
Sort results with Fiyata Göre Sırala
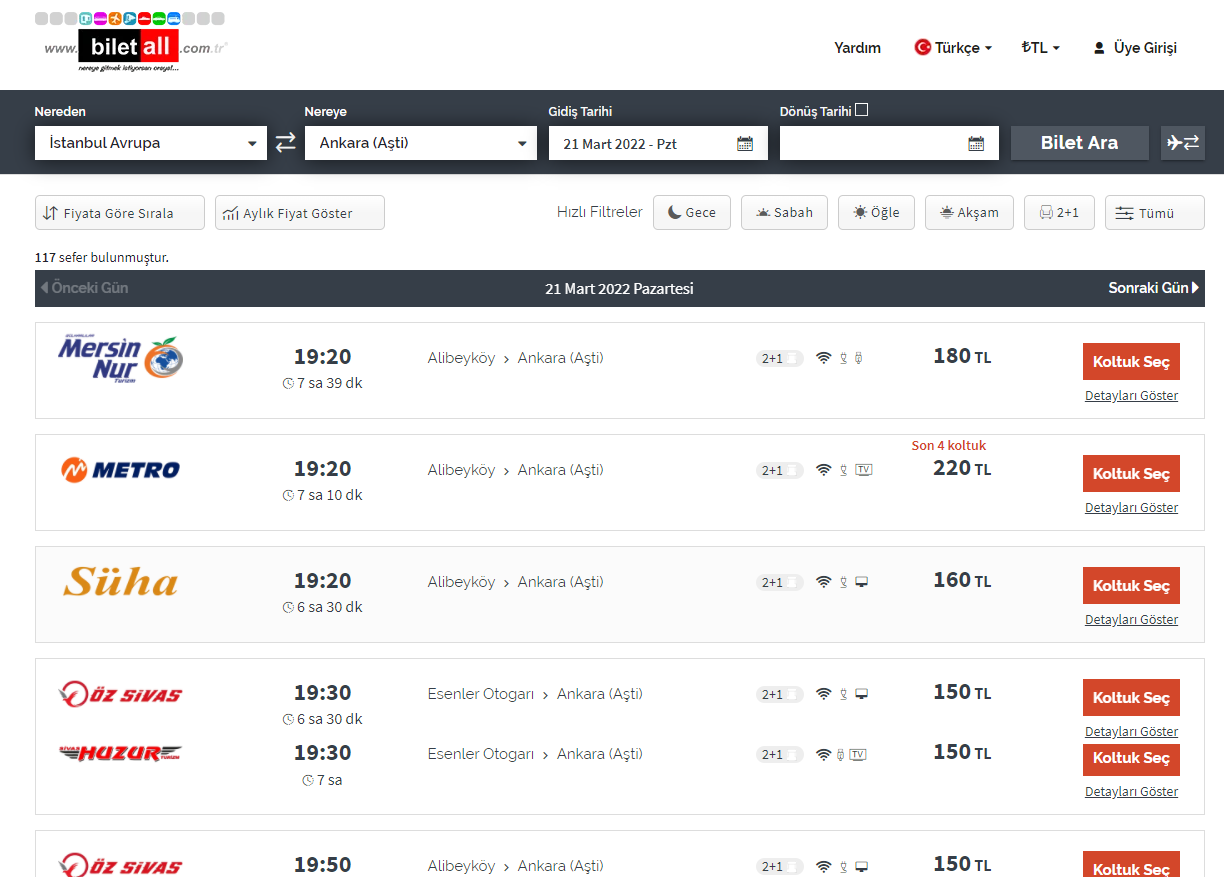point(120,213)
